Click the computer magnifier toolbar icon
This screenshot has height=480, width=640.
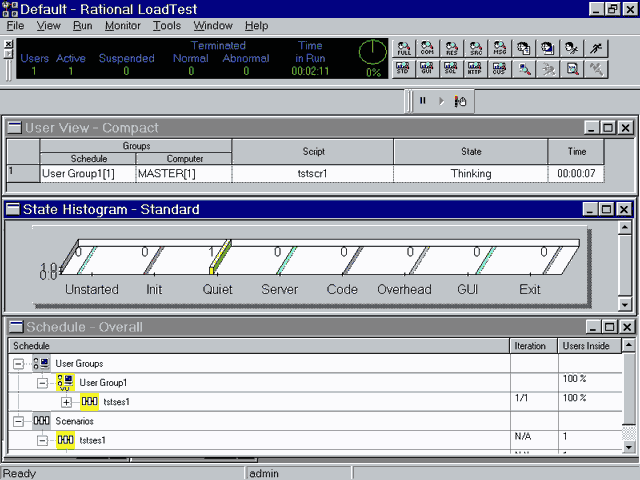(524, 69)
